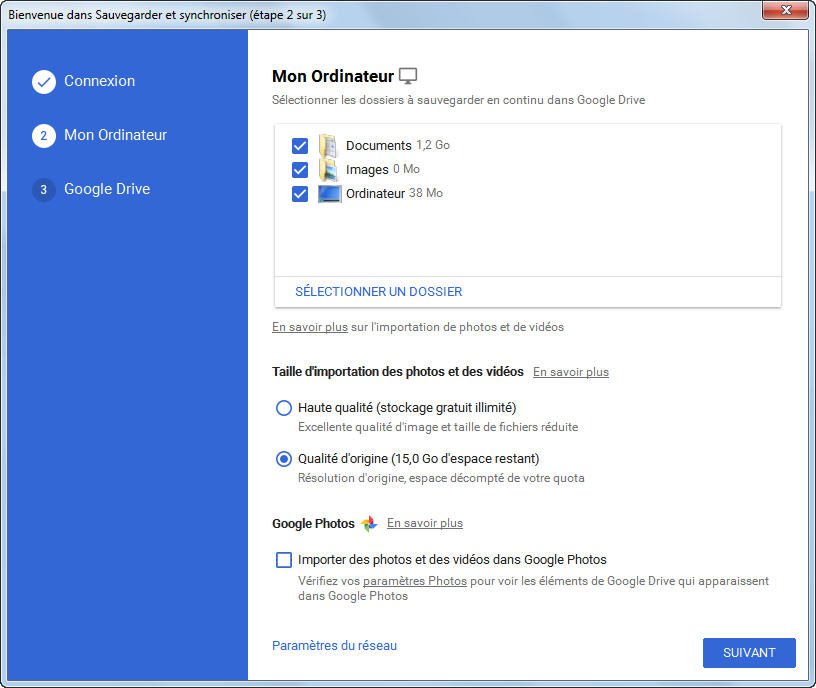Click the Documents 1,2 Go label
This screenshot has width=816, height=688.
pyautogui.click(x=398, y=145)
